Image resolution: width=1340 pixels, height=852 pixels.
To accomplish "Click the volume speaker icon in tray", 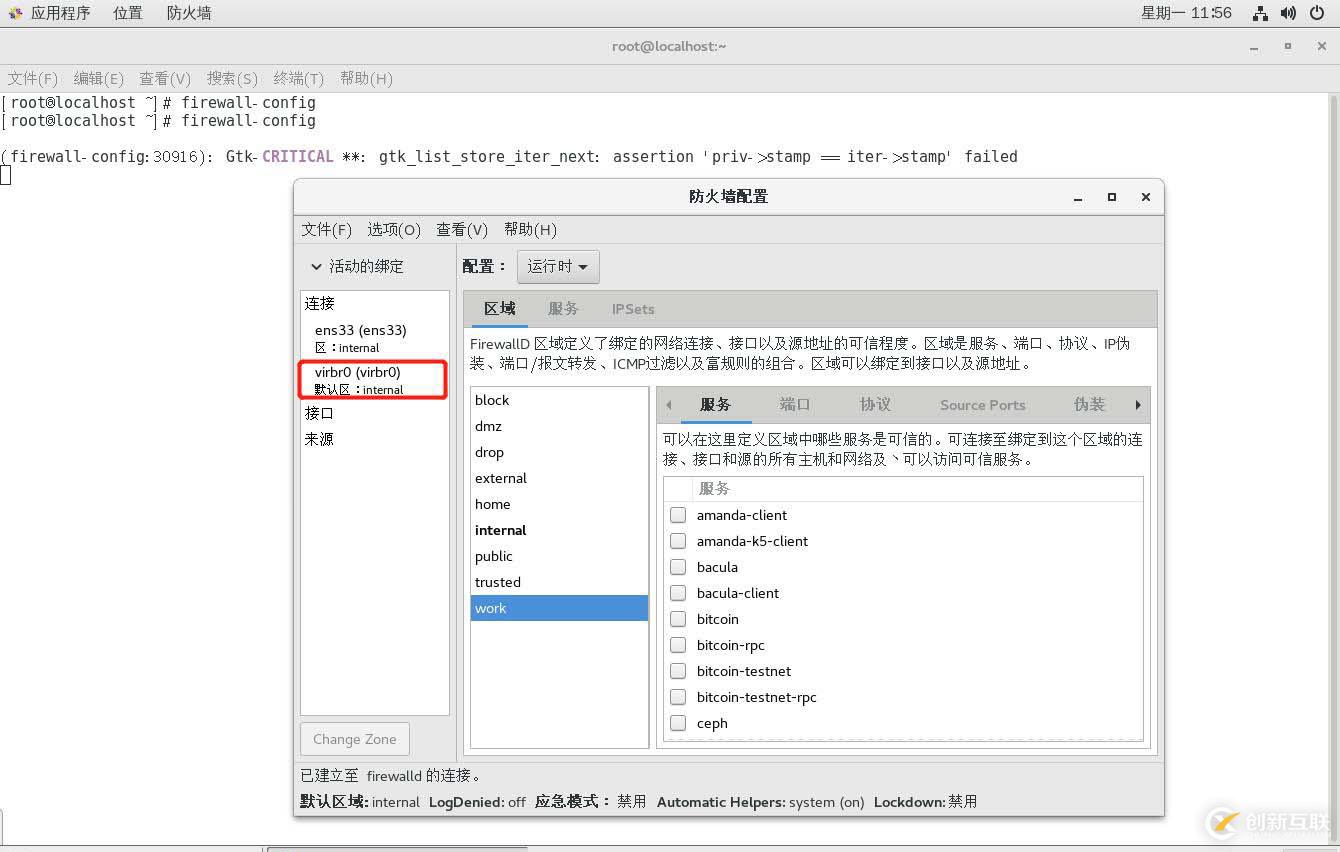I will pos(1288,13).
